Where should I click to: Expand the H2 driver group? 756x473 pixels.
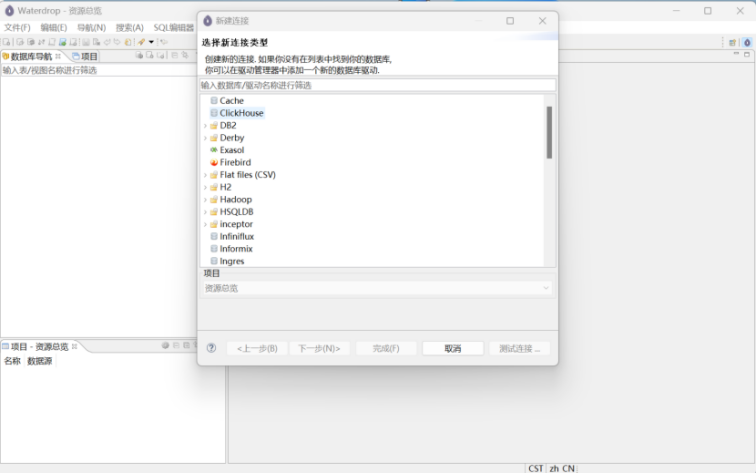205,187
